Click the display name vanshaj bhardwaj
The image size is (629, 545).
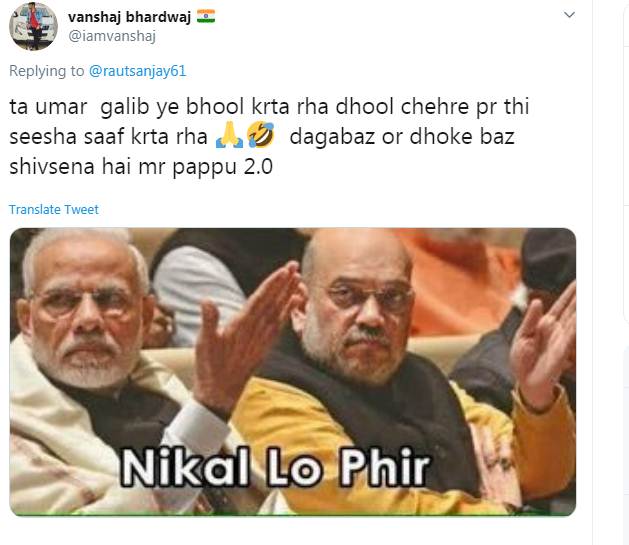[129, 17]
